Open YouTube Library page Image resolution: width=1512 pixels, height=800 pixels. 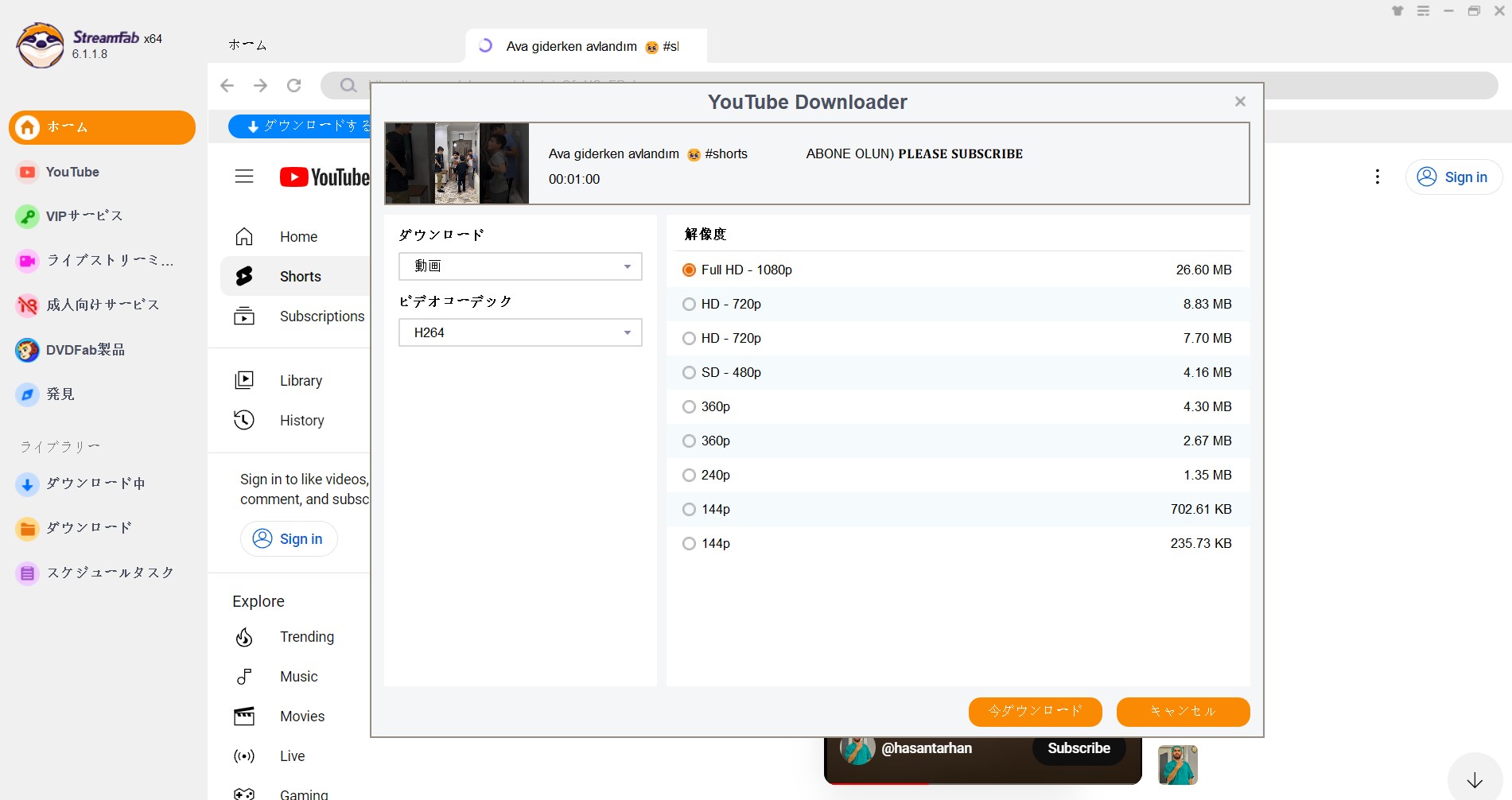(x=295, y=381)
